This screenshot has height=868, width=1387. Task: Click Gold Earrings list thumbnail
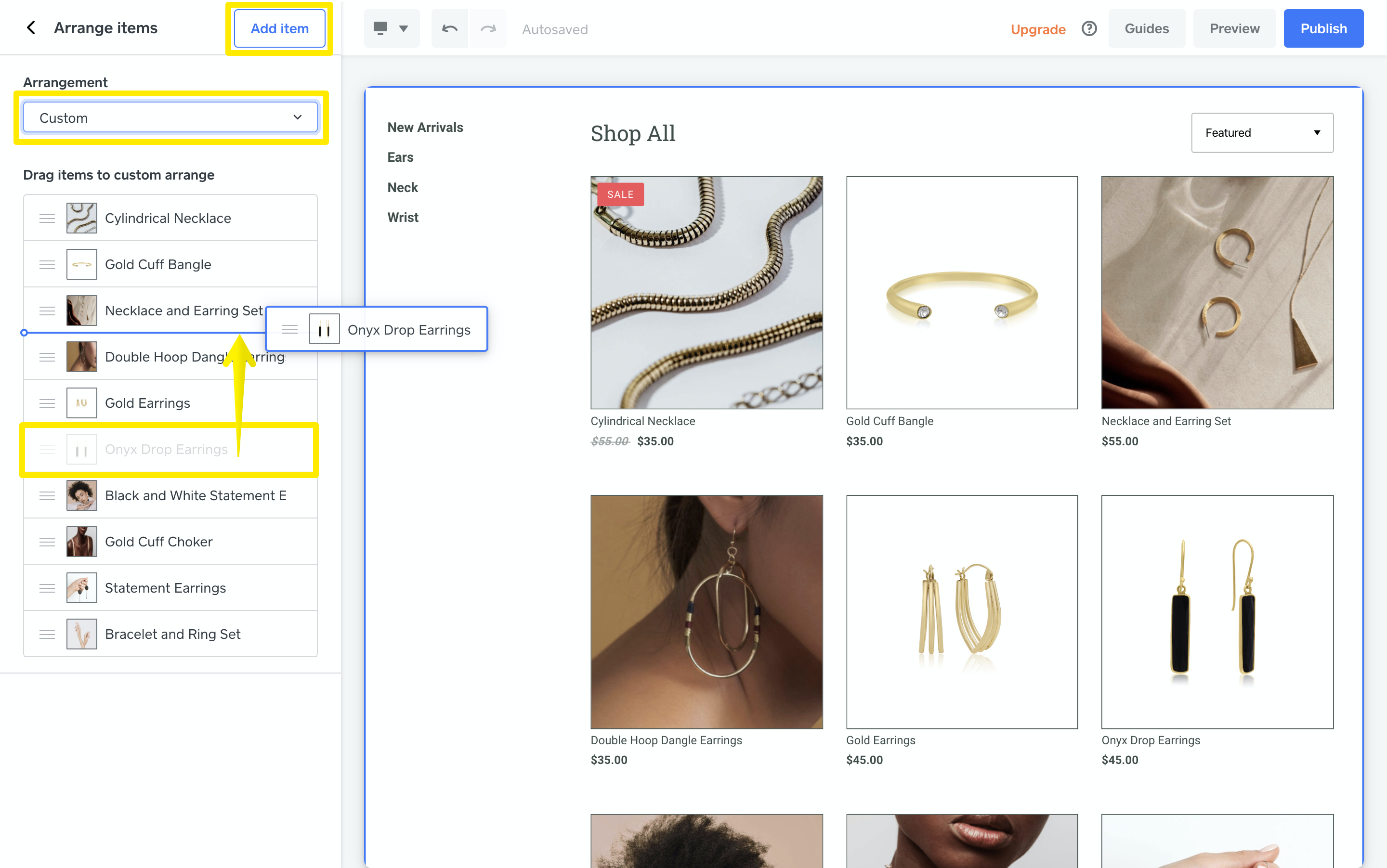81,403
